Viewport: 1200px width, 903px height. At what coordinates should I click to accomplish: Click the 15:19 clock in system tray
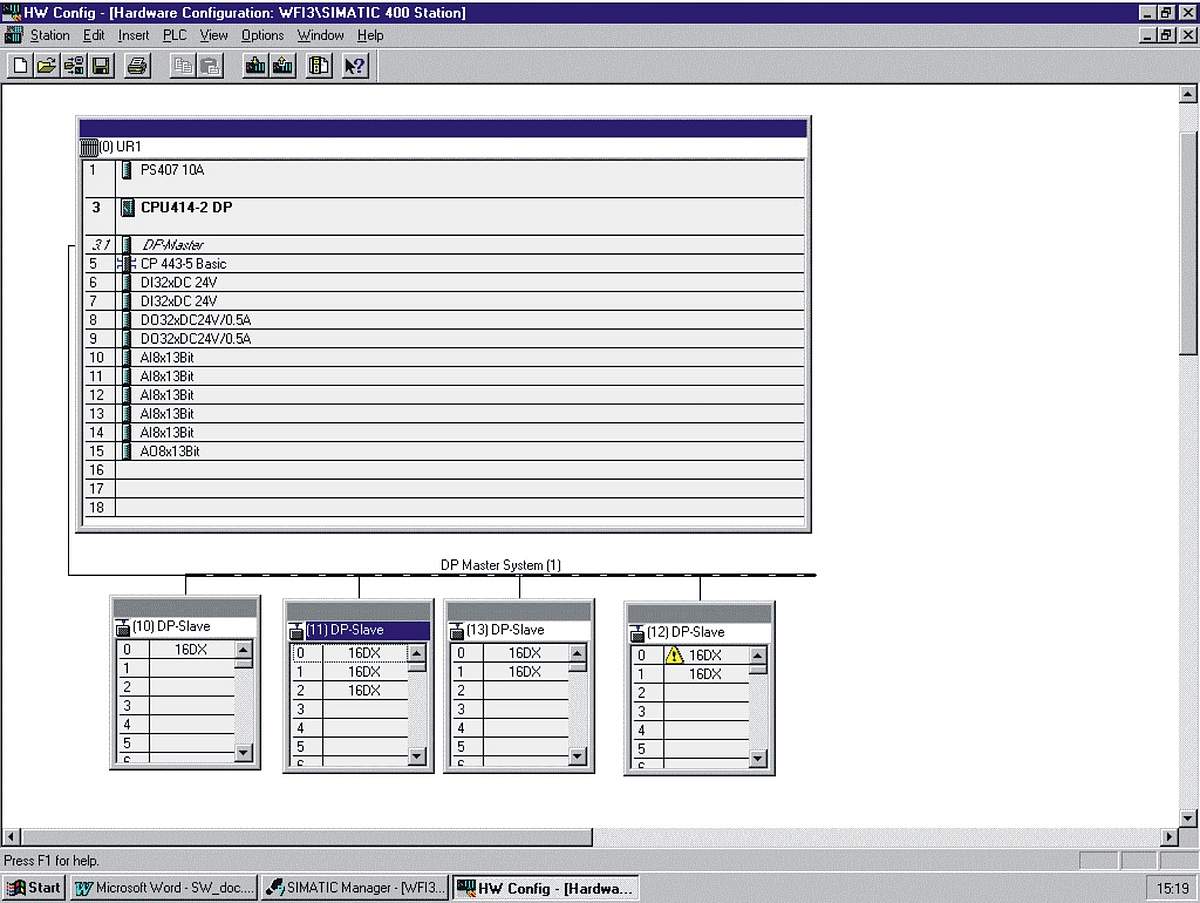pos(1172,888)
